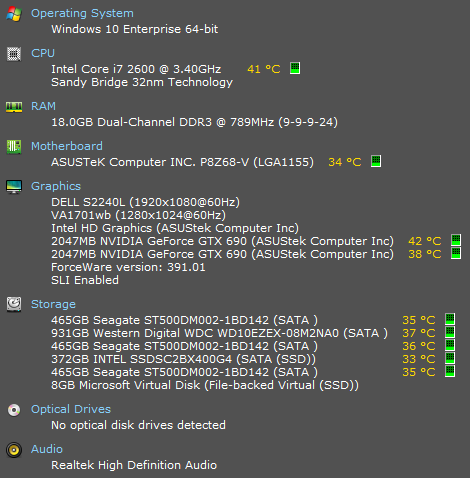Click the Graphics monitor icon

pyautogui.click(x=14, y=187)
